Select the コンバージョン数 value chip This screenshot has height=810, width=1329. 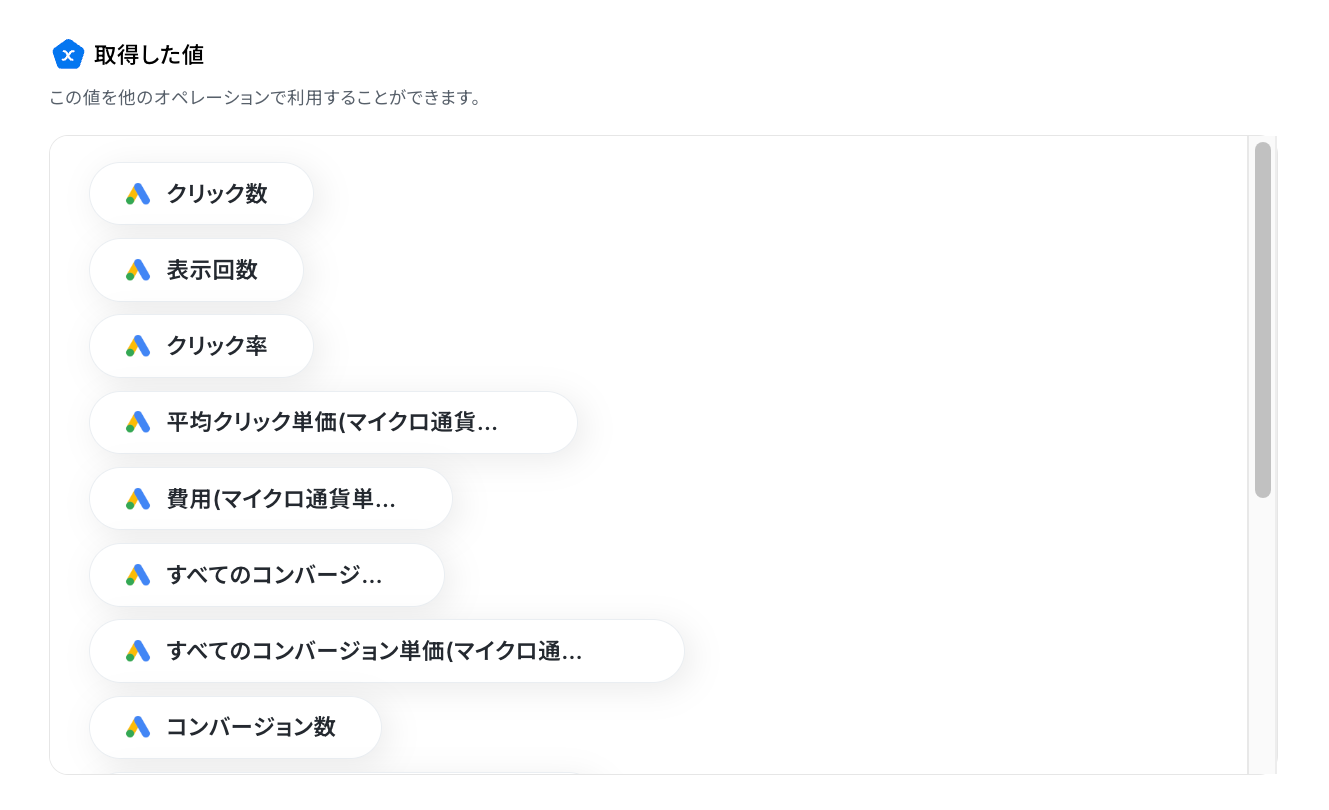(x=235, y=727)
